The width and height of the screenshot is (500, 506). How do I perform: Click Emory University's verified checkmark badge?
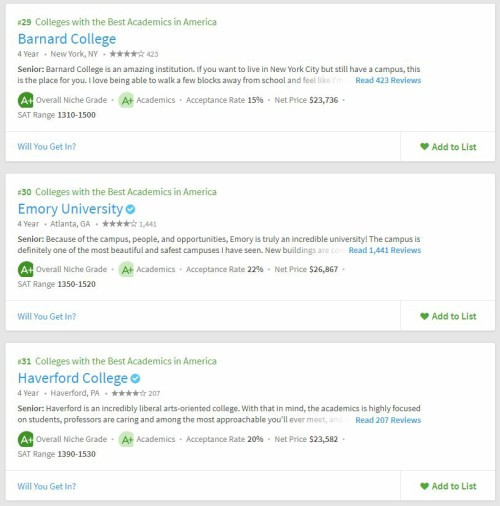(x=131, y=209)
